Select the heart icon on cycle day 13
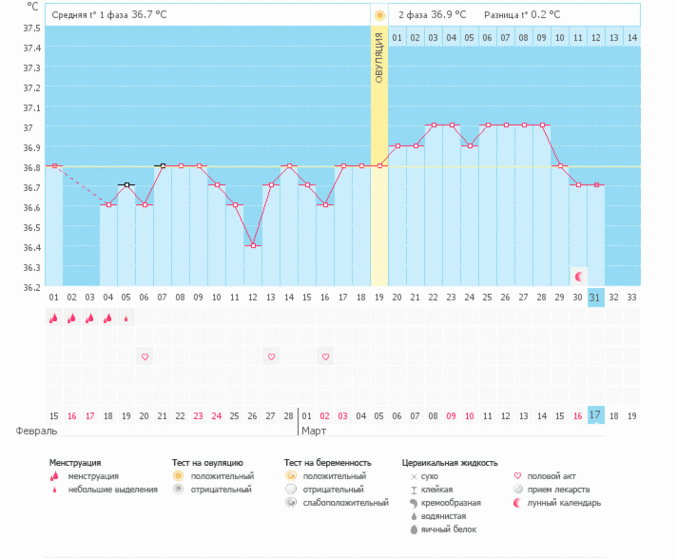The height and width of the screenshot is (558, 677). tap(271, 356)
